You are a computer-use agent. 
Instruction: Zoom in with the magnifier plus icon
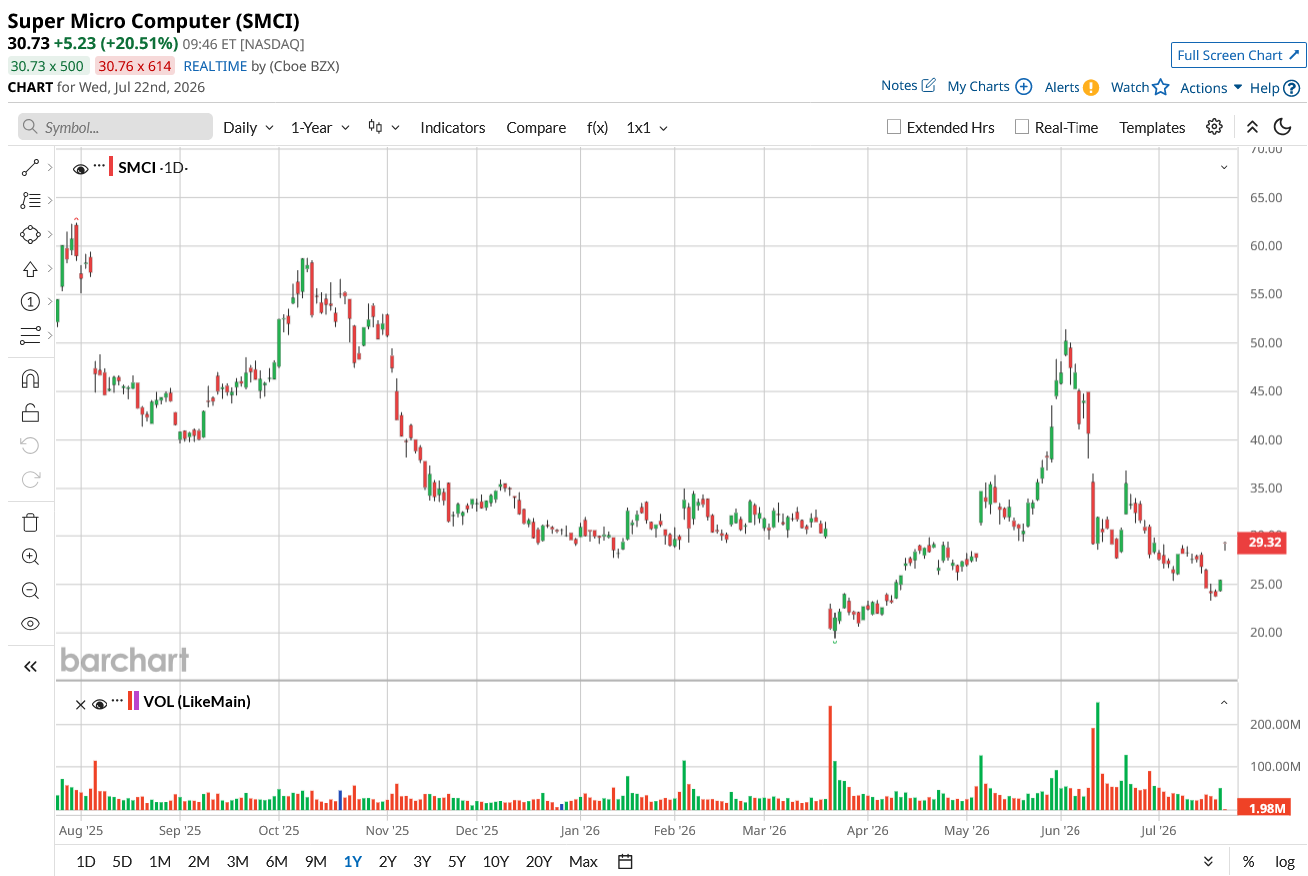click(x=30, y=557)
